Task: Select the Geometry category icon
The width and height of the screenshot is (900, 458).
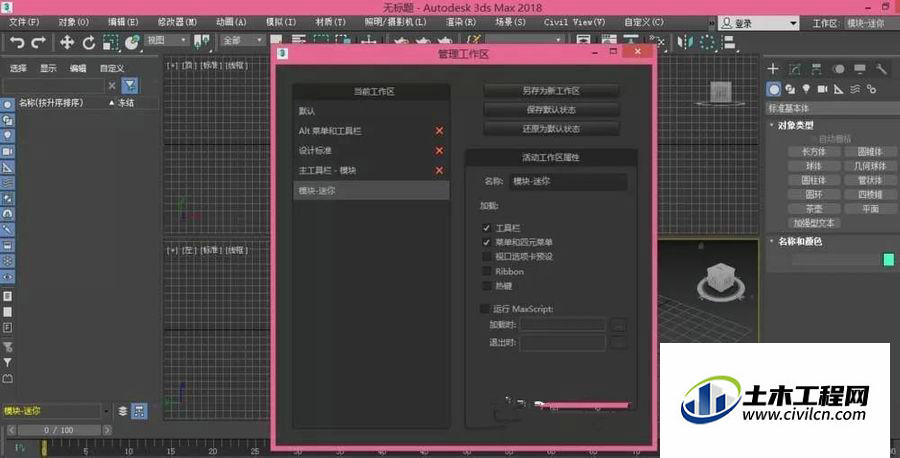Action: 774,90
